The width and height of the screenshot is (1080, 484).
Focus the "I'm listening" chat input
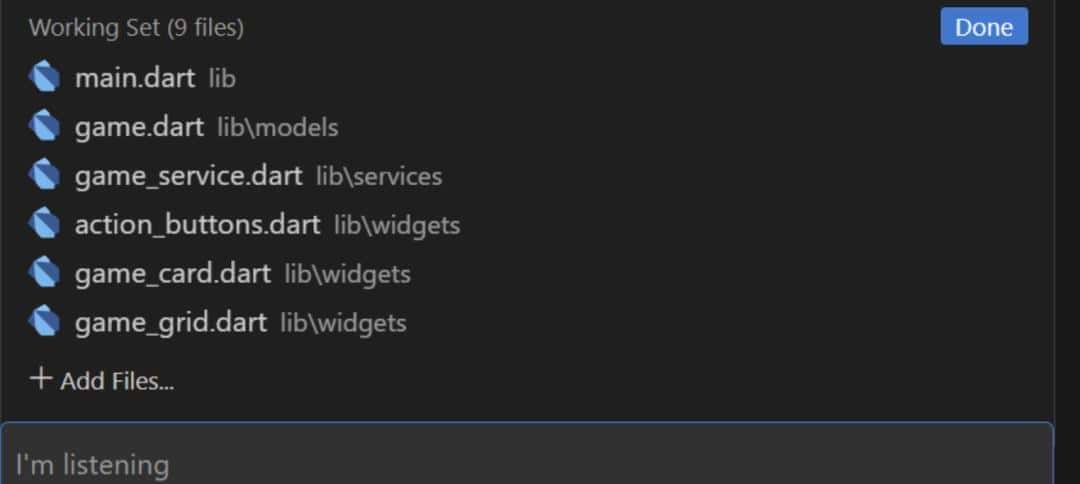(x=526, y=464)
